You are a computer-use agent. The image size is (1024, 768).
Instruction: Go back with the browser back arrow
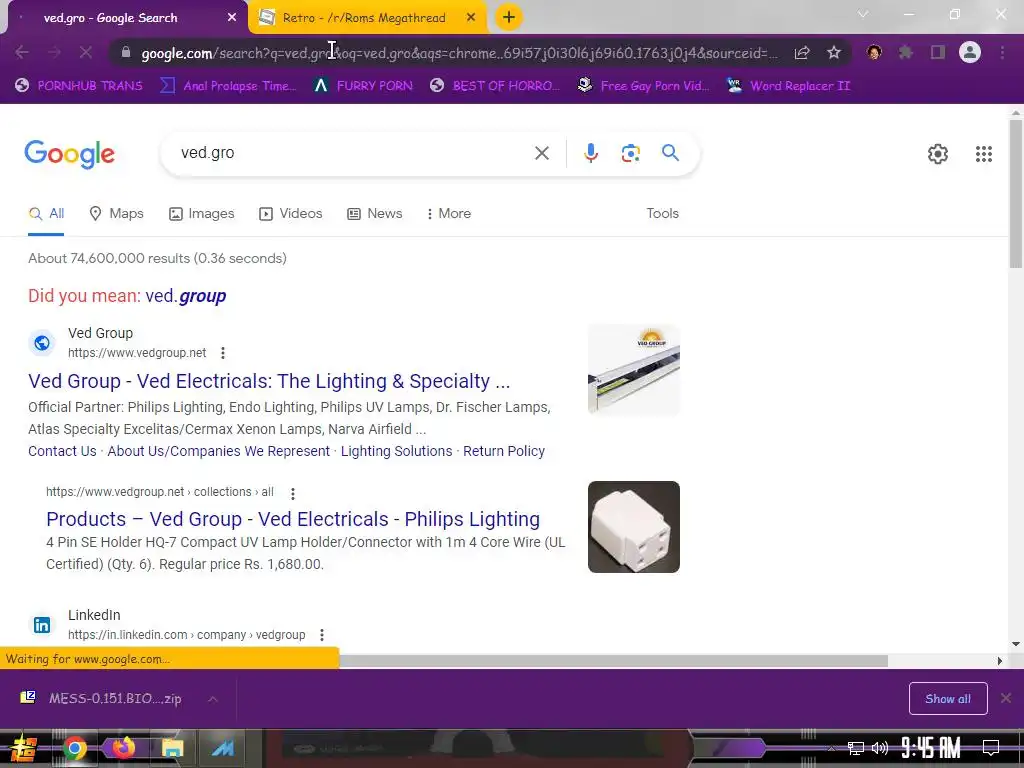coord(22,52)
